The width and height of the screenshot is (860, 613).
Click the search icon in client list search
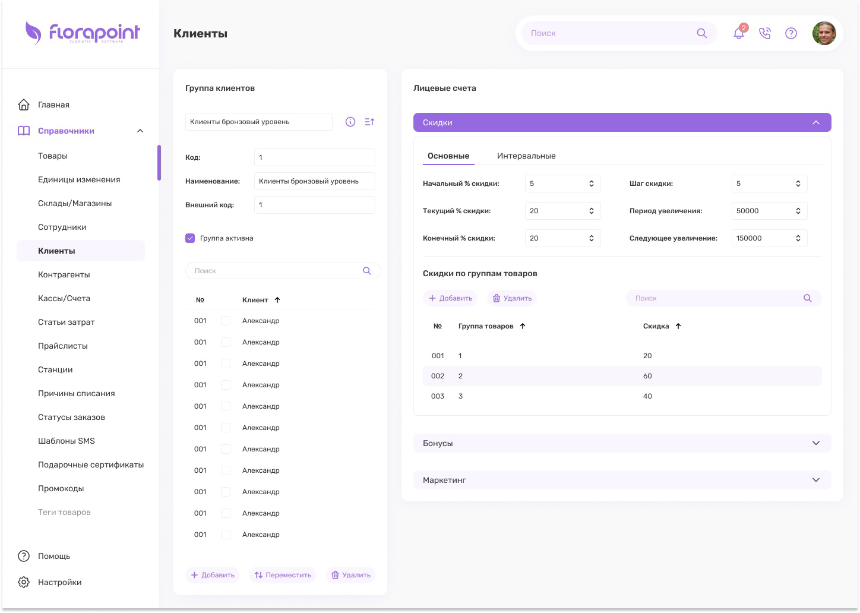pyautogui.click(x=367, y=271)
